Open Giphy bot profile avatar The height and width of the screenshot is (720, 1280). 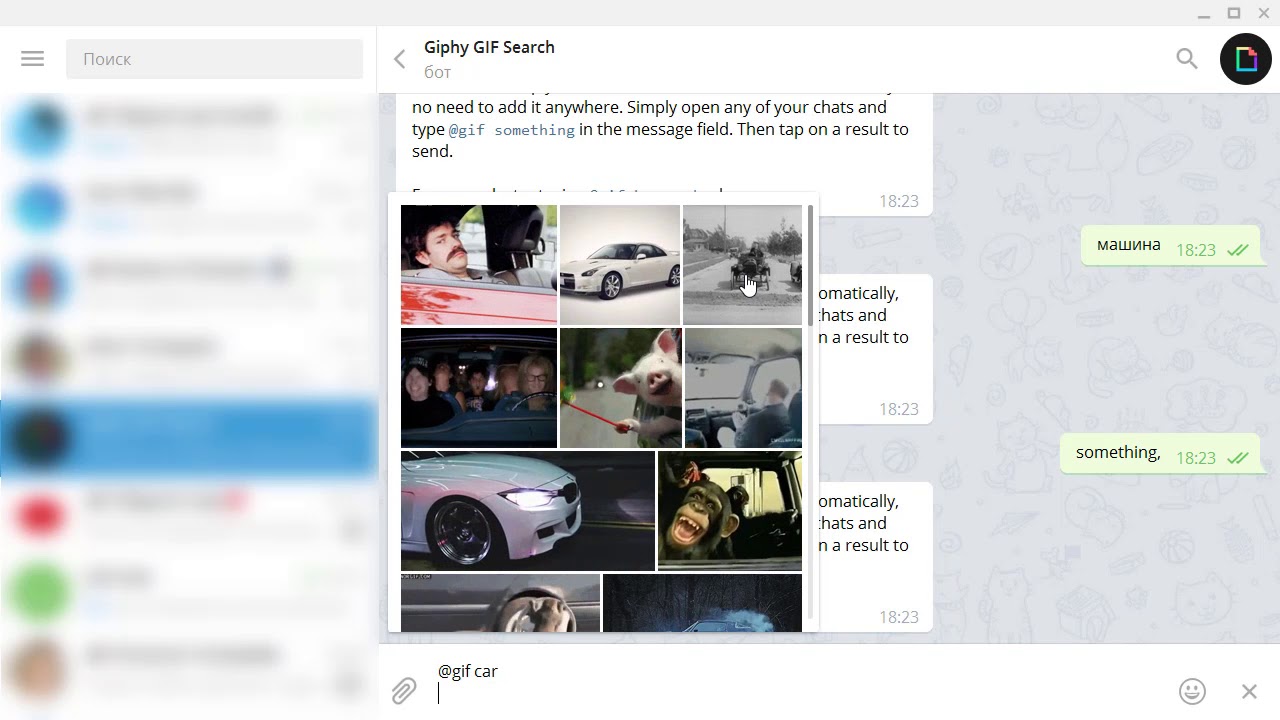coord(1246,59)
